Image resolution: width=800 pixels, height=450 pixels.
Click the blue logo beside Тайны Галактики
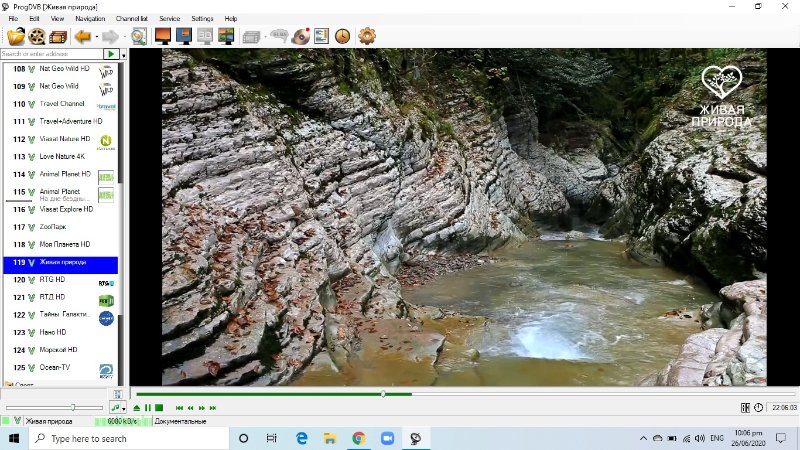point(106,318)
